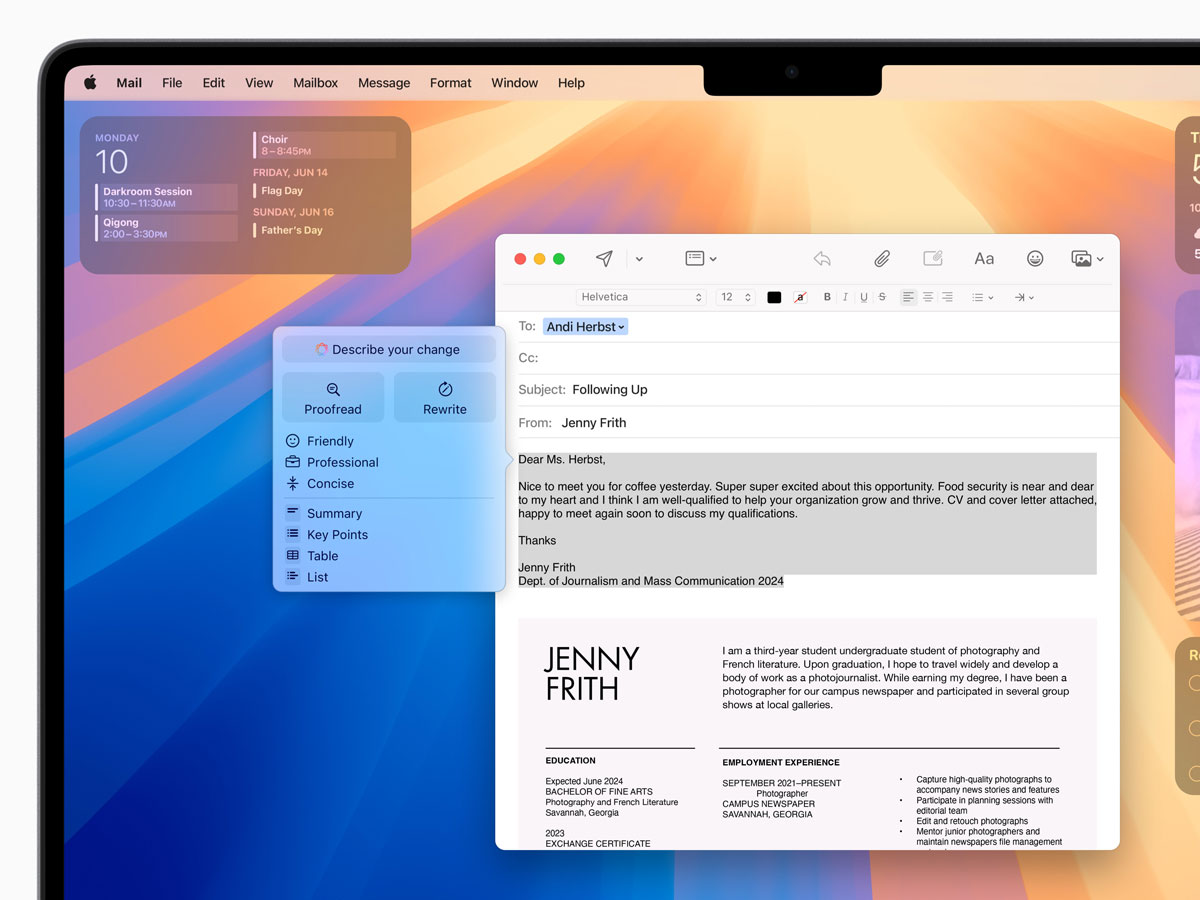Click the black text color swatch

pos(774,297)
